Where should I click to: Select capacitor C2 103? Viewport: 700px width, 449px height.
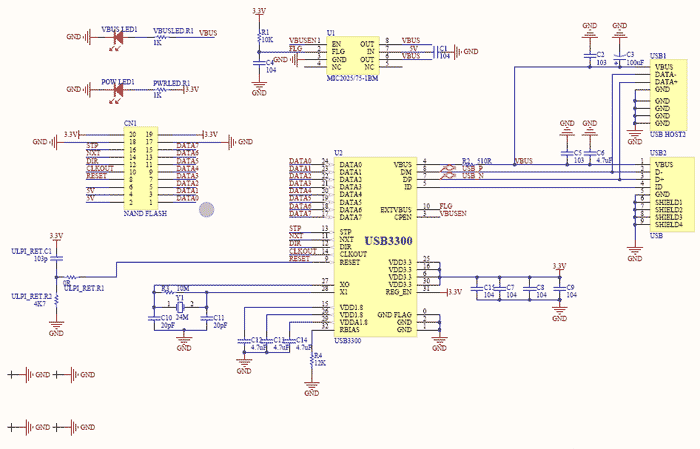[x=590, y=55]
